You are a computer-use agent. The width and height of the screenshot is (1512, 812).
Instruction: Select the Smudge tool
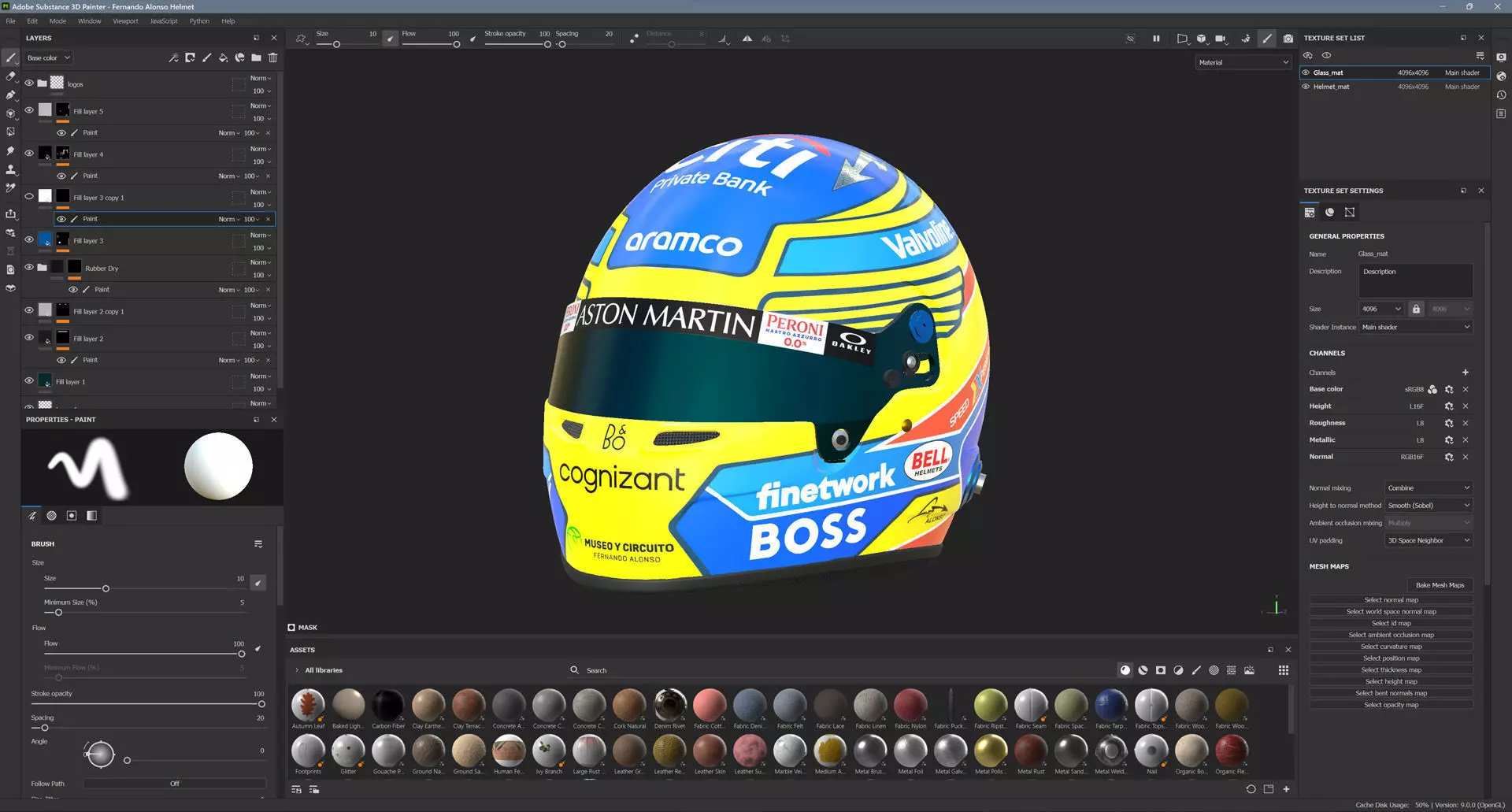click(x=10, y=150)
